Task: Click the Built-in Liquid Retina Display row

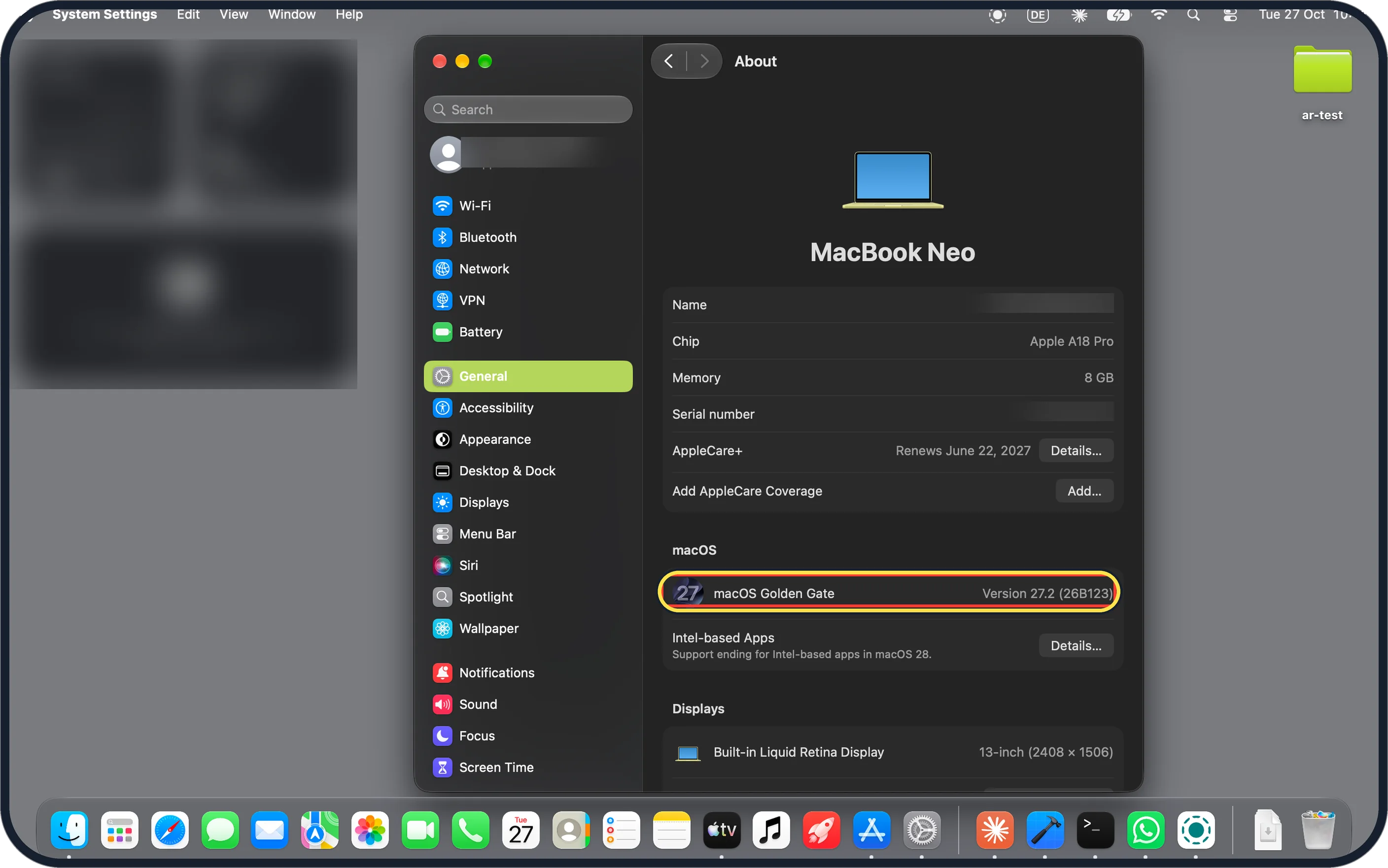Action: click(893, 752)
